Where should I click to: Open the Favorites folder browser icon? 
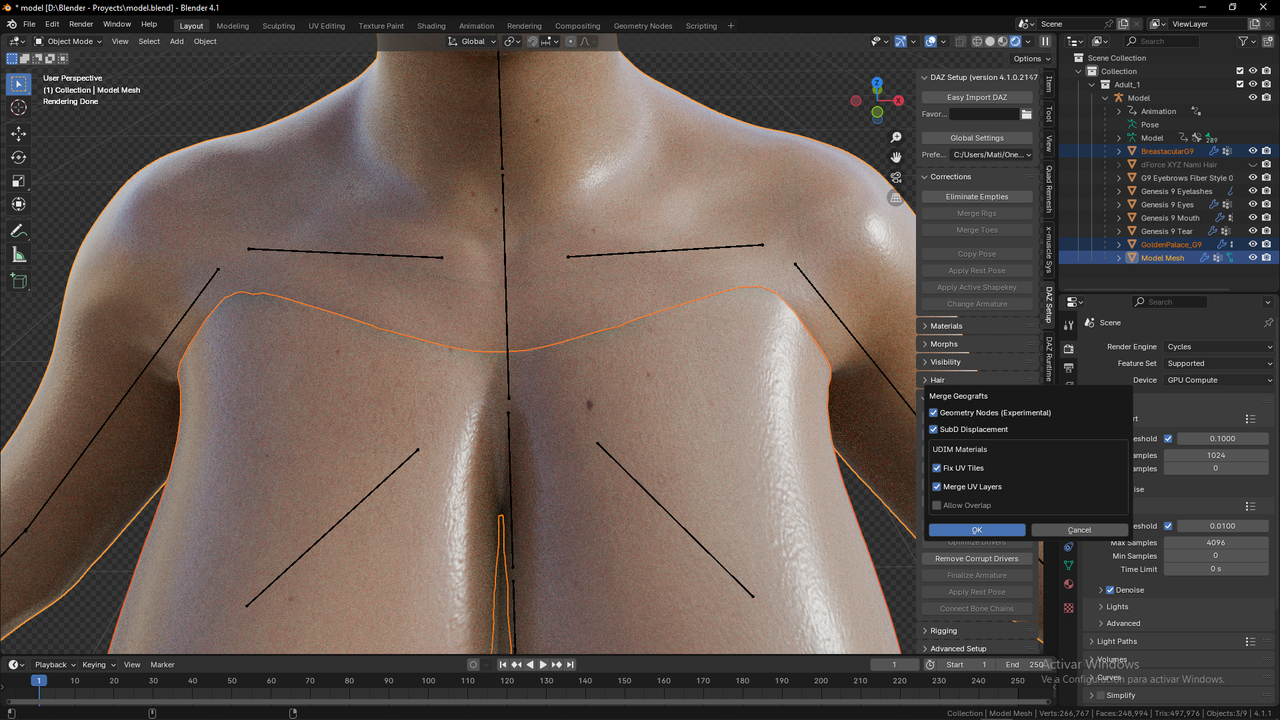1026,114
